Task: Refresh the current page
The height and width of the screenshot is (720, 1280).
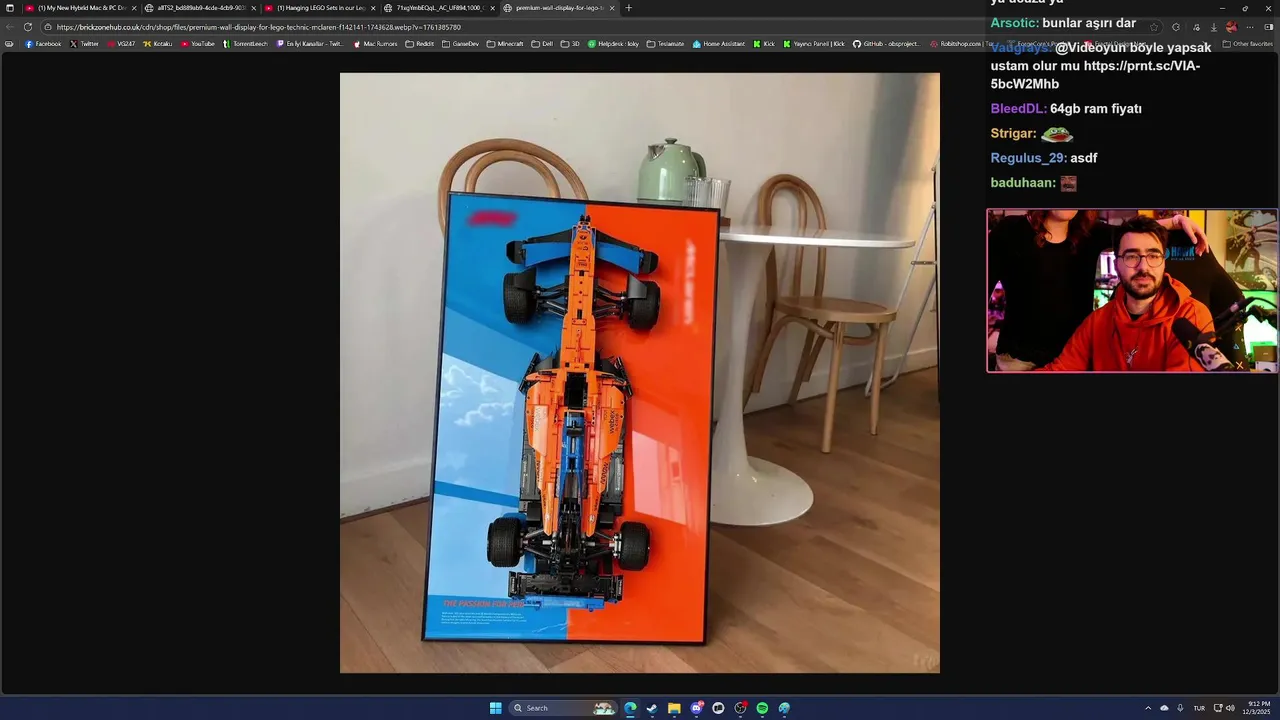Action: (28, 27)
